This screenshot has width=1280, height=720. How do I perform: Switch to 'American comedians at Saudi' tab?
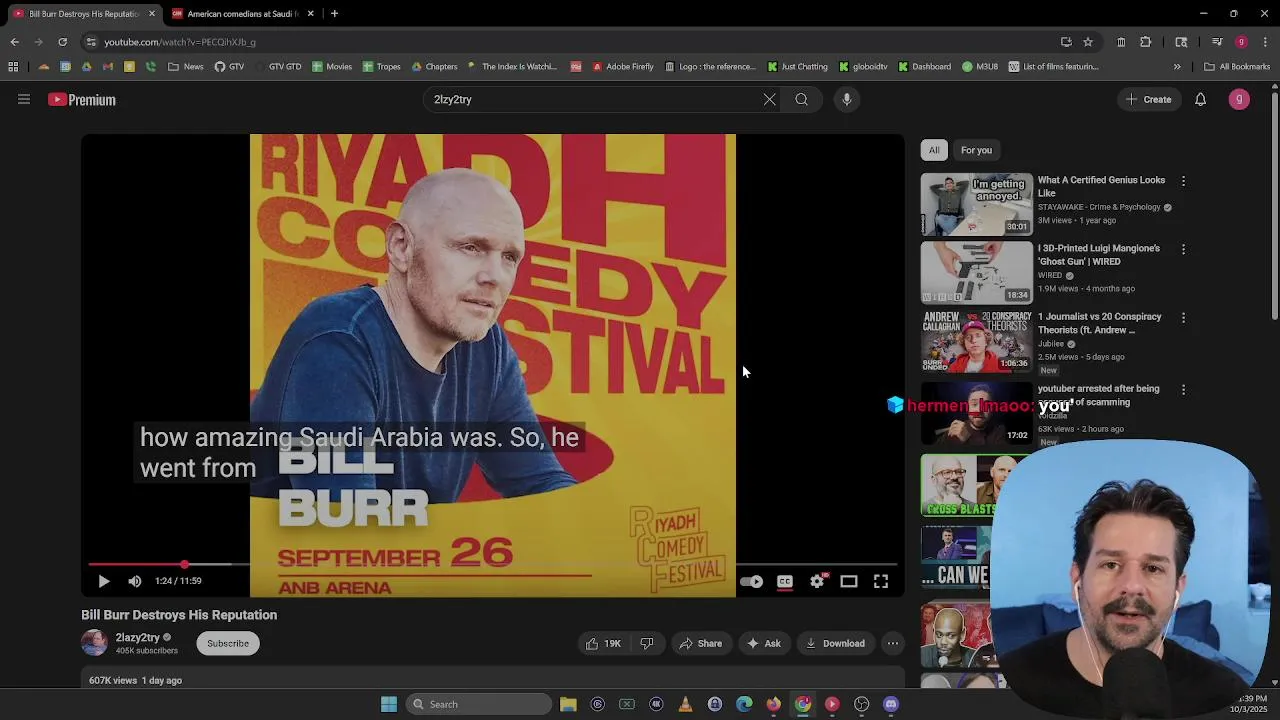click(242, 14)
